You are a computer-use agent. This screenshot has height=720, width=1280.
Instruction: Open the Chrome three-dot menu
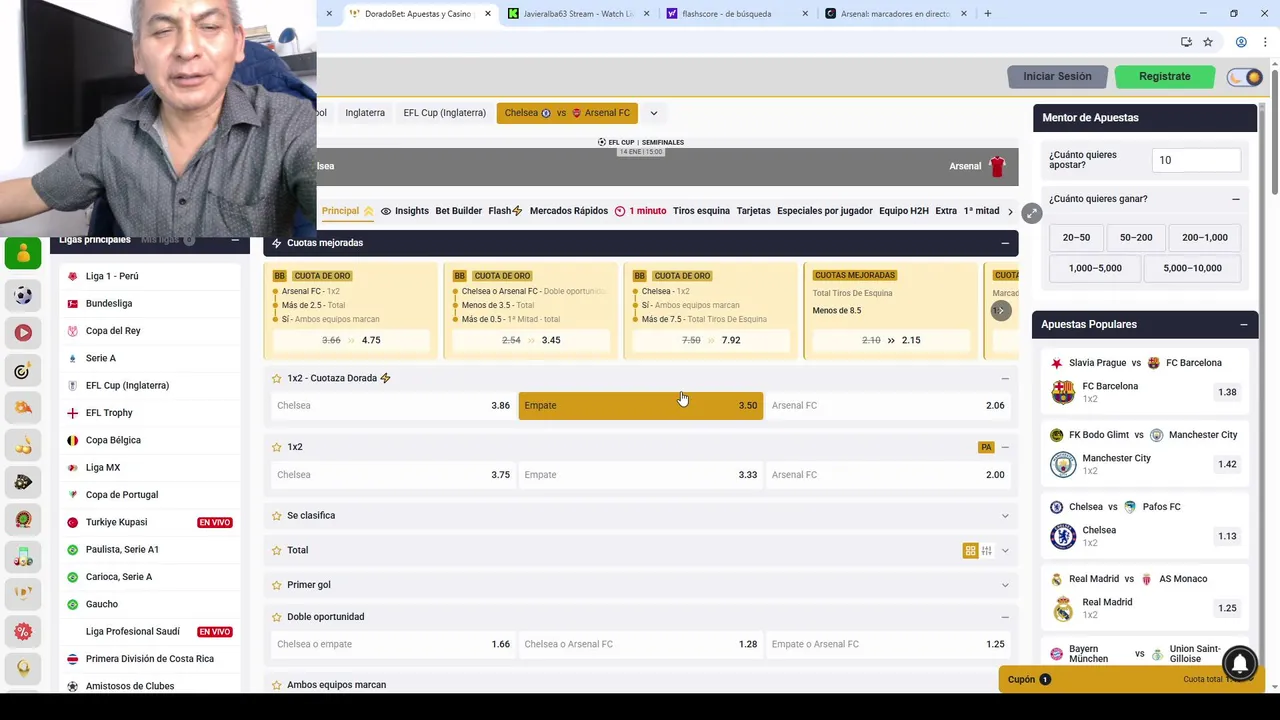tap(1266, 42)
